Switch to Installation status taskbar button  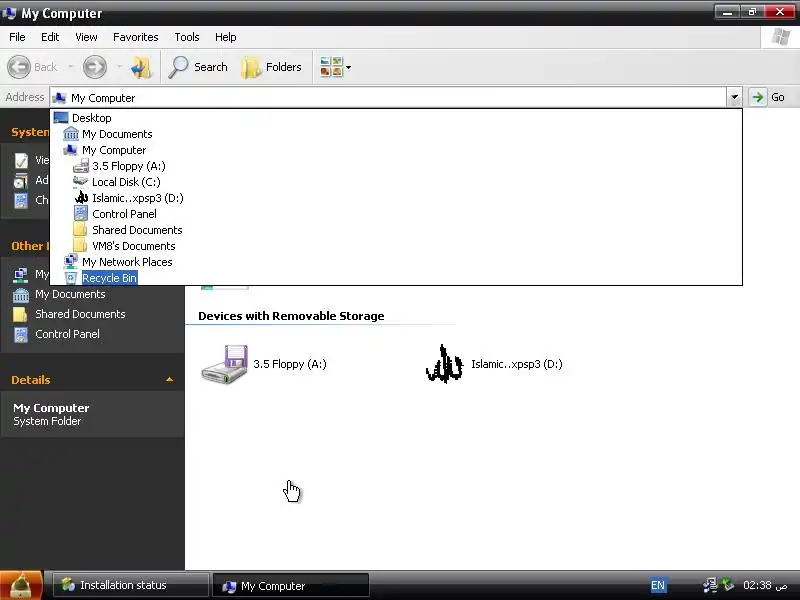(x=131, y=585)
